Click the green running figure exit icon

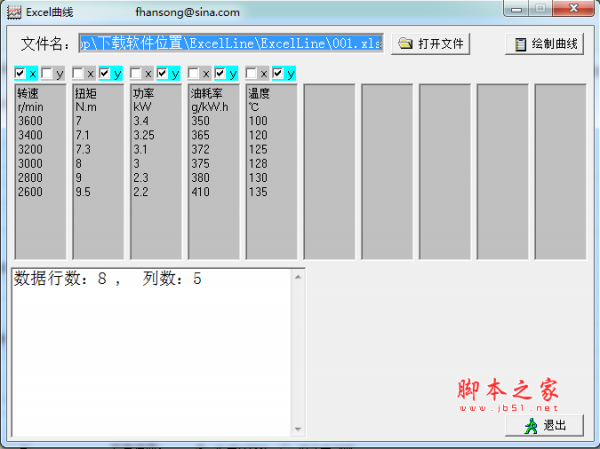click(x=531, y=426)
